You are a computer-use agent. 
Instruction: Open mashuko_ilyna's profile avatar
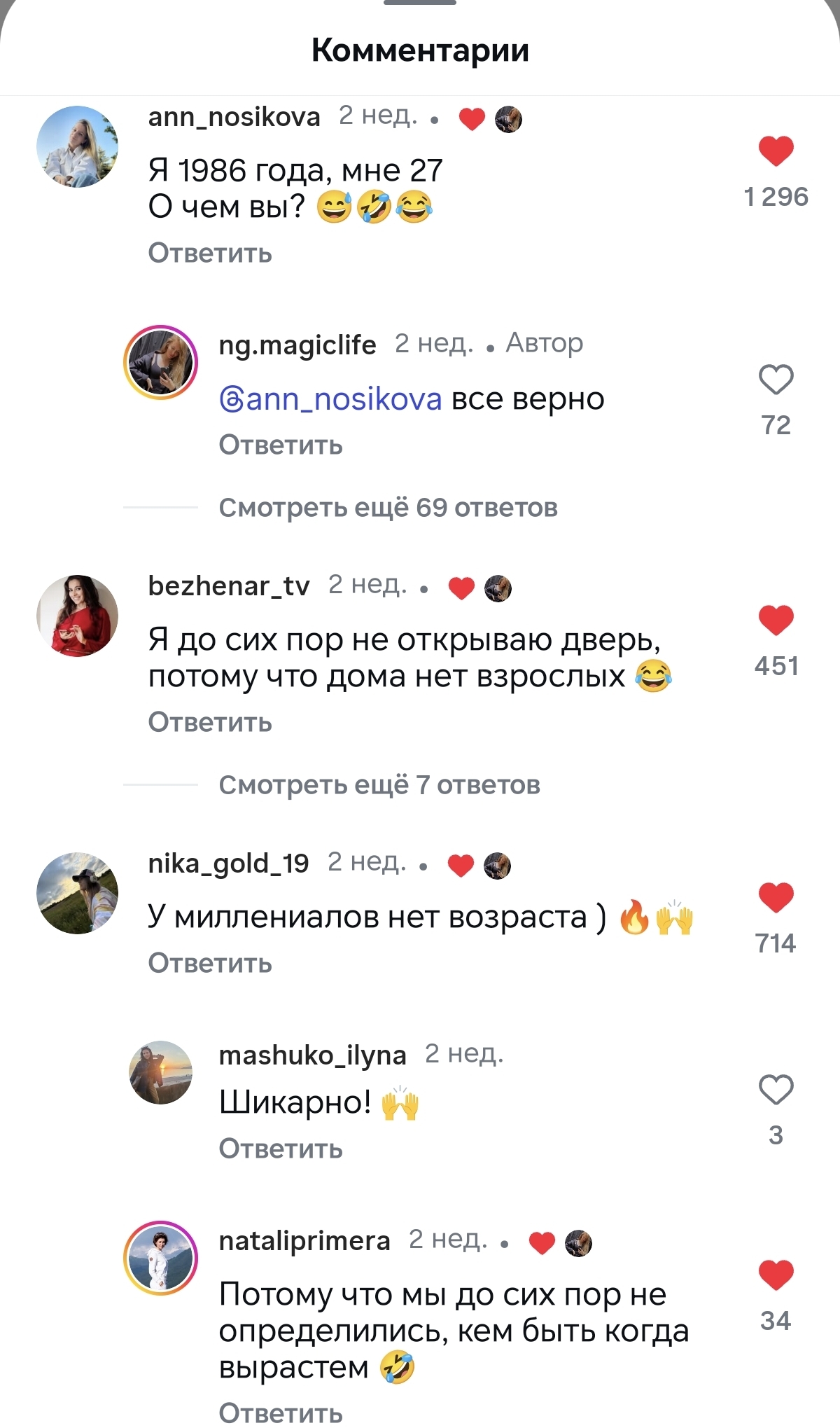[x=161, y=1072]
